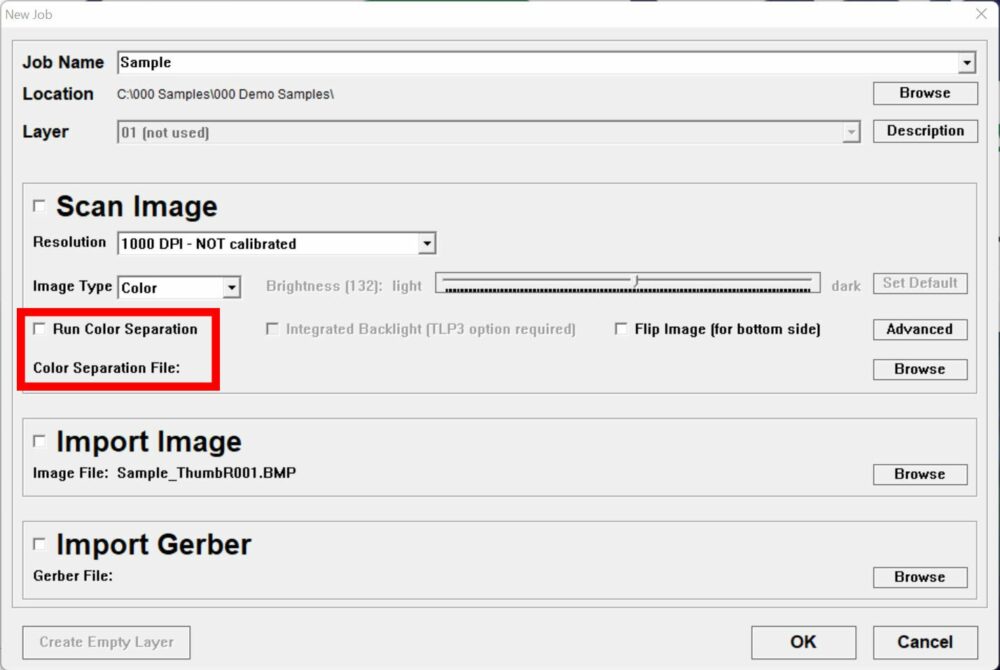Click the "Gerber File:" label
Screen dimensions: 1000x670
click(73, 576)
